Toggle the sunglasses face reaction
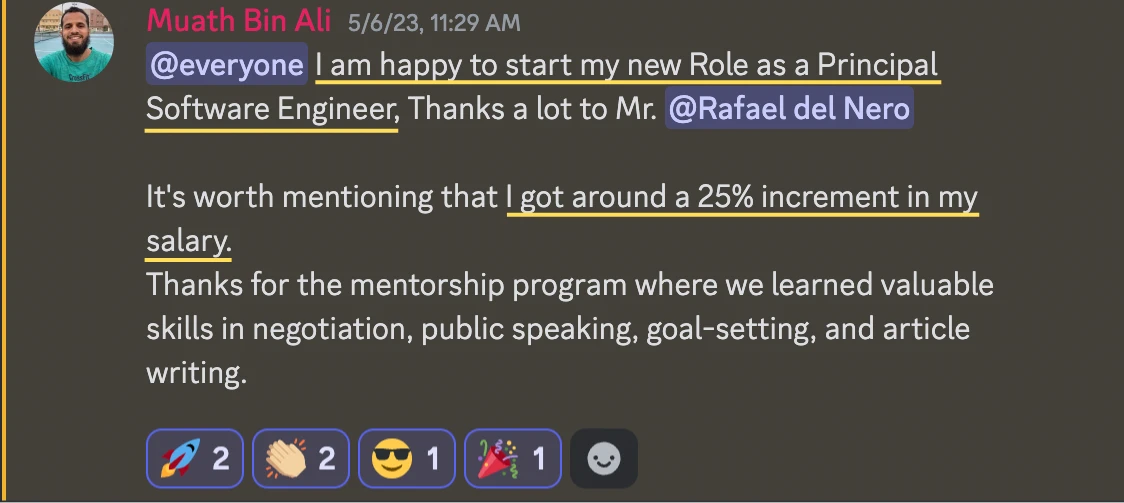 point(406,459)
